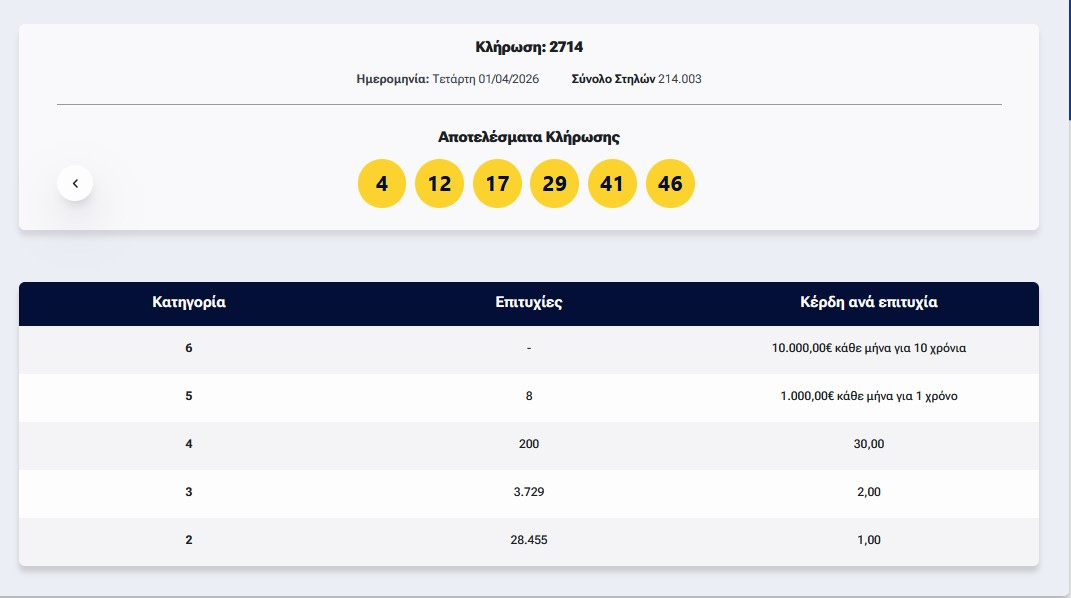Click the Επιτυχίες column header
The height and width of the screenshot is (598, 1071).
(528, 302)
